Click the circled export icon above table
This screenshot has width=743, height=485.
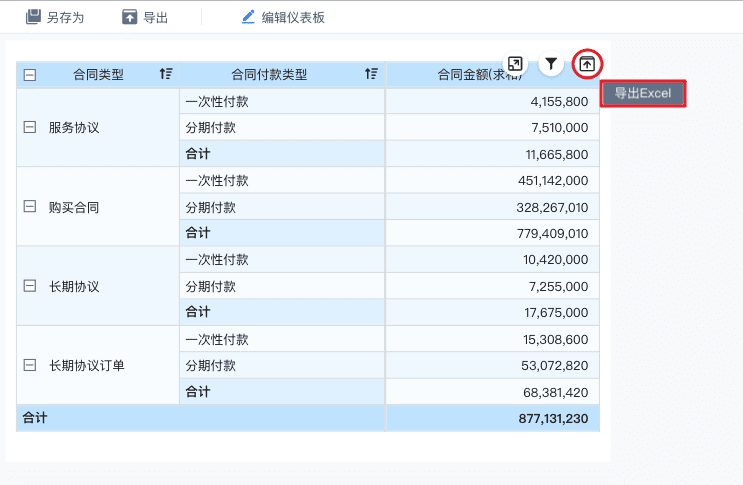pyautogui.click(x=587, y=64)
